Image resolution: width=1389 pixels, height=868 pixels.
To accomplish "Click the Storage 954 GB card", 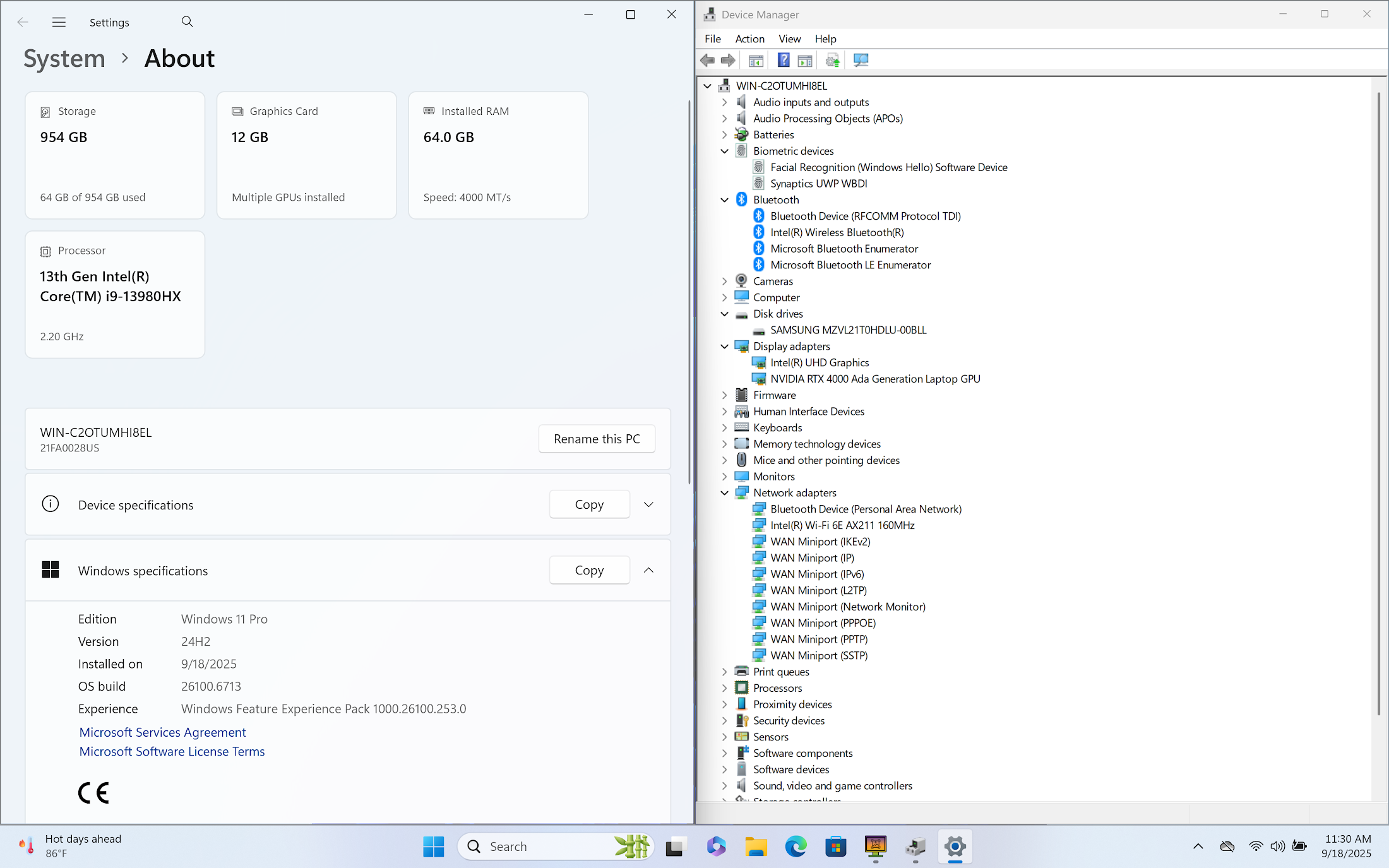I will pos(115,155).
